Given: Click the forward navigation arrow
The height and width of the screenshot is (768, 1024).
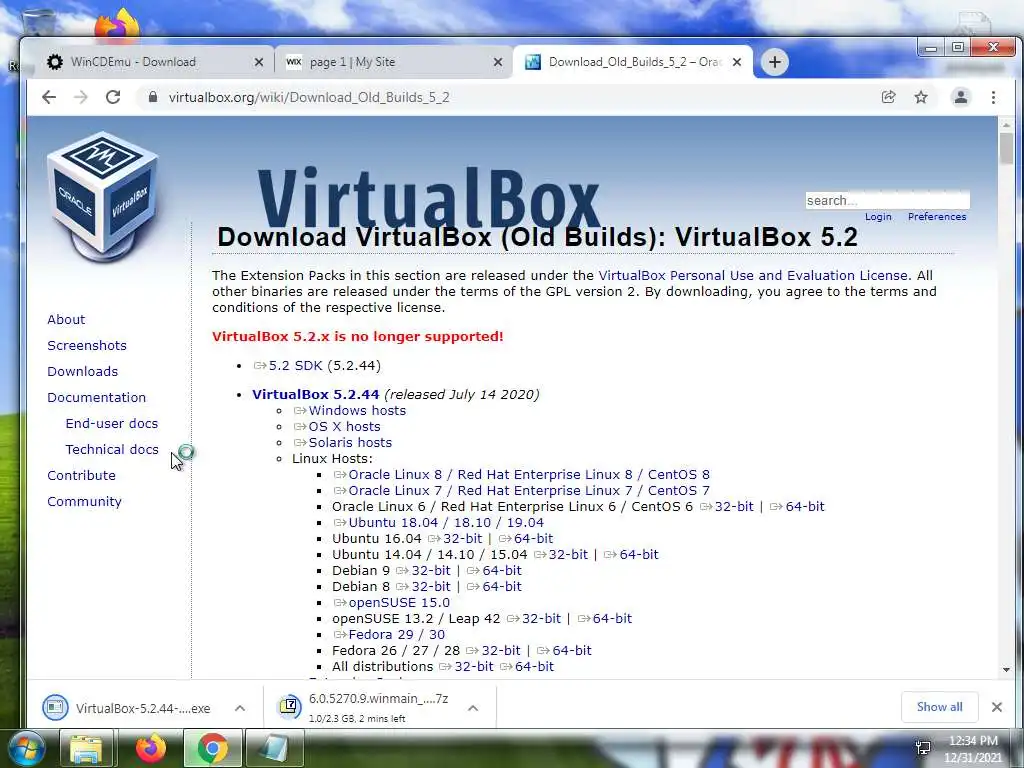Looking at the screenshot, I should (x=80, y=97).
